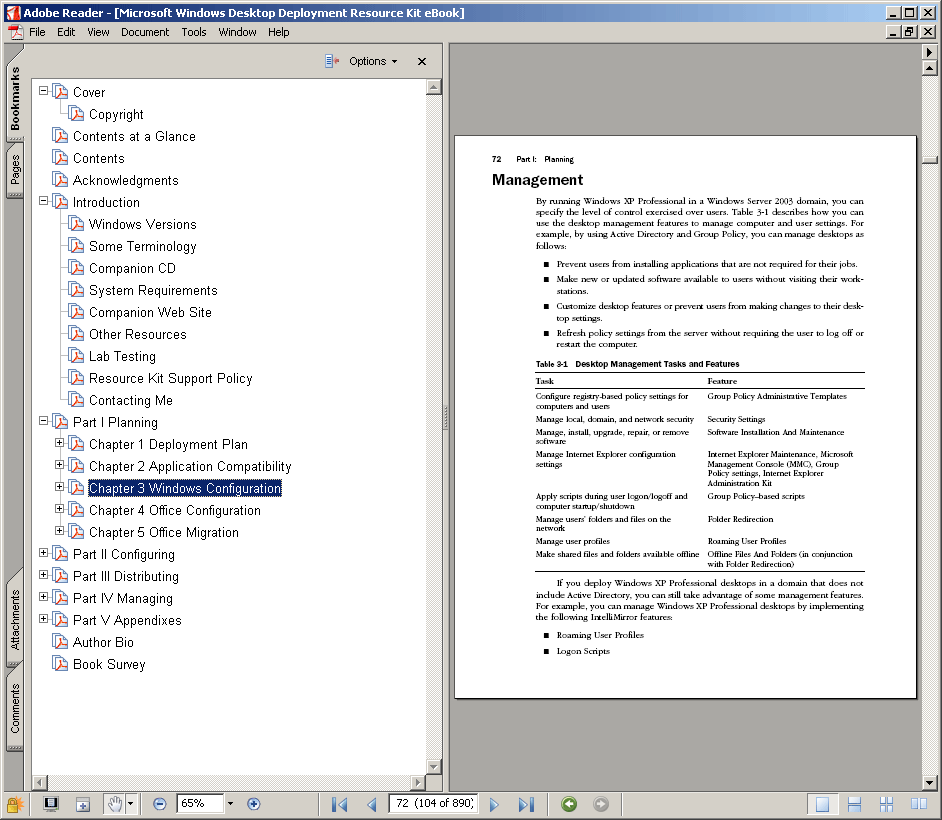Collapse the Introduction bookmark
942x820 pixels.
click(43, 201)
